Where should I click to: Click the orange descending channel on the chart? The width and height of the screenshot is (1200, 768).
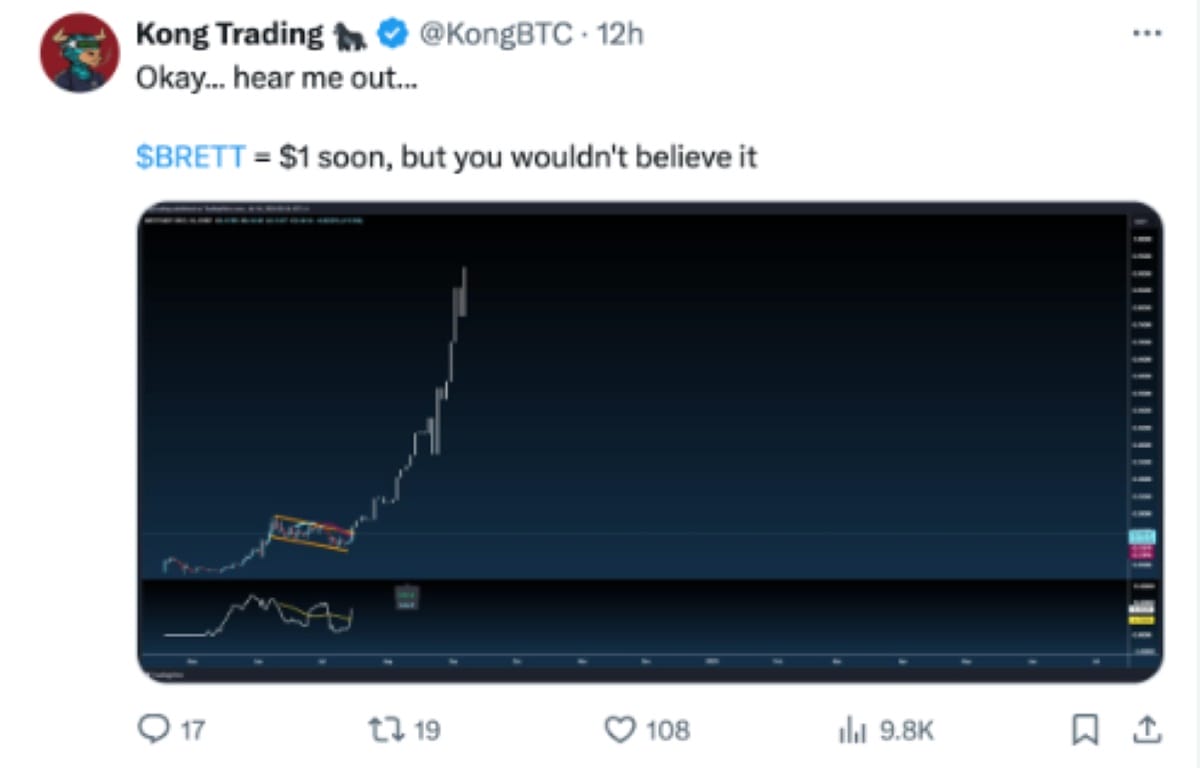tap(312, 533)
